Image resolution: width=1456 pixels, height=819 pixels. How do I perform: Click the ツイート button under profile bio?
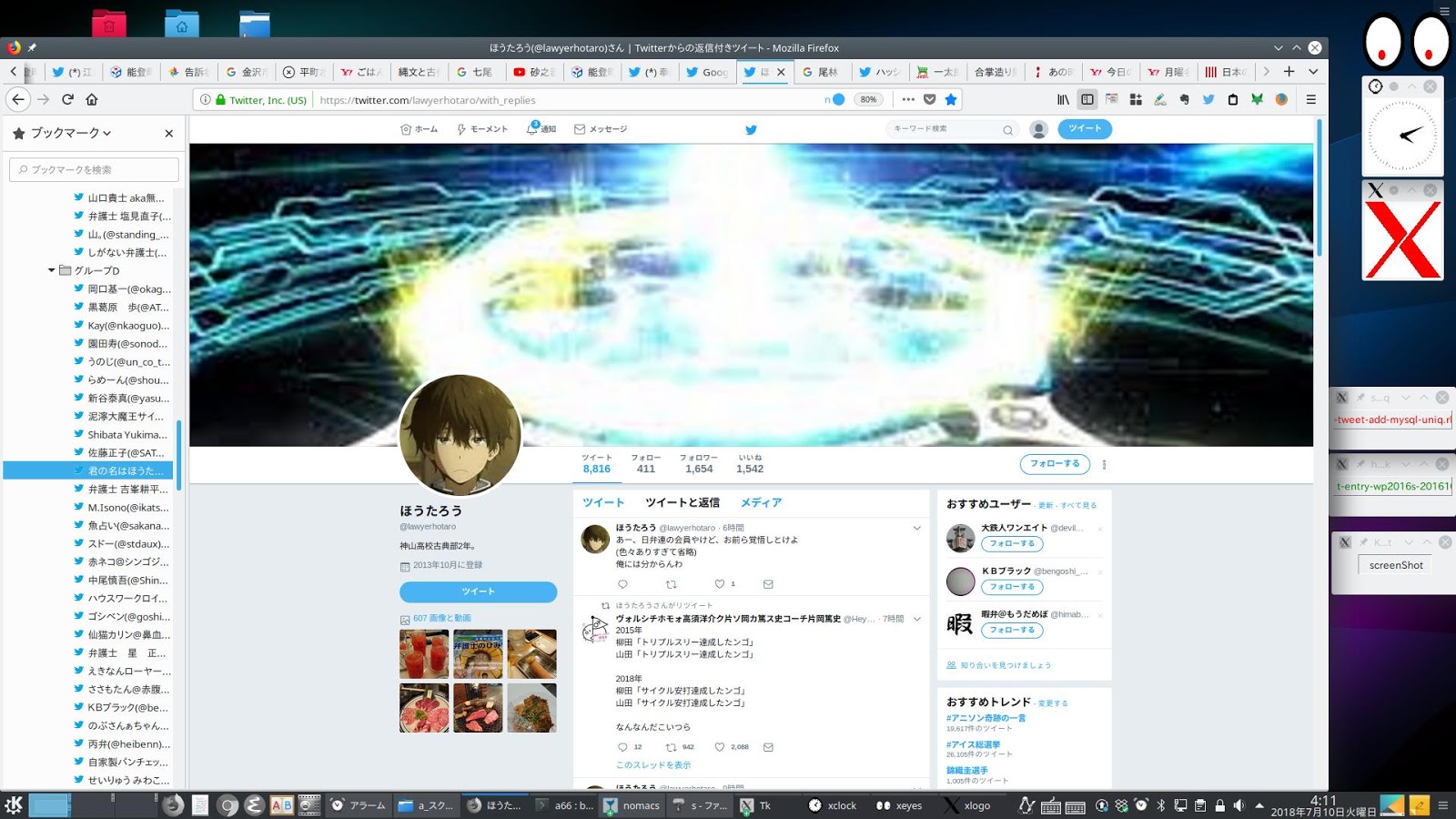click(478, 591)
